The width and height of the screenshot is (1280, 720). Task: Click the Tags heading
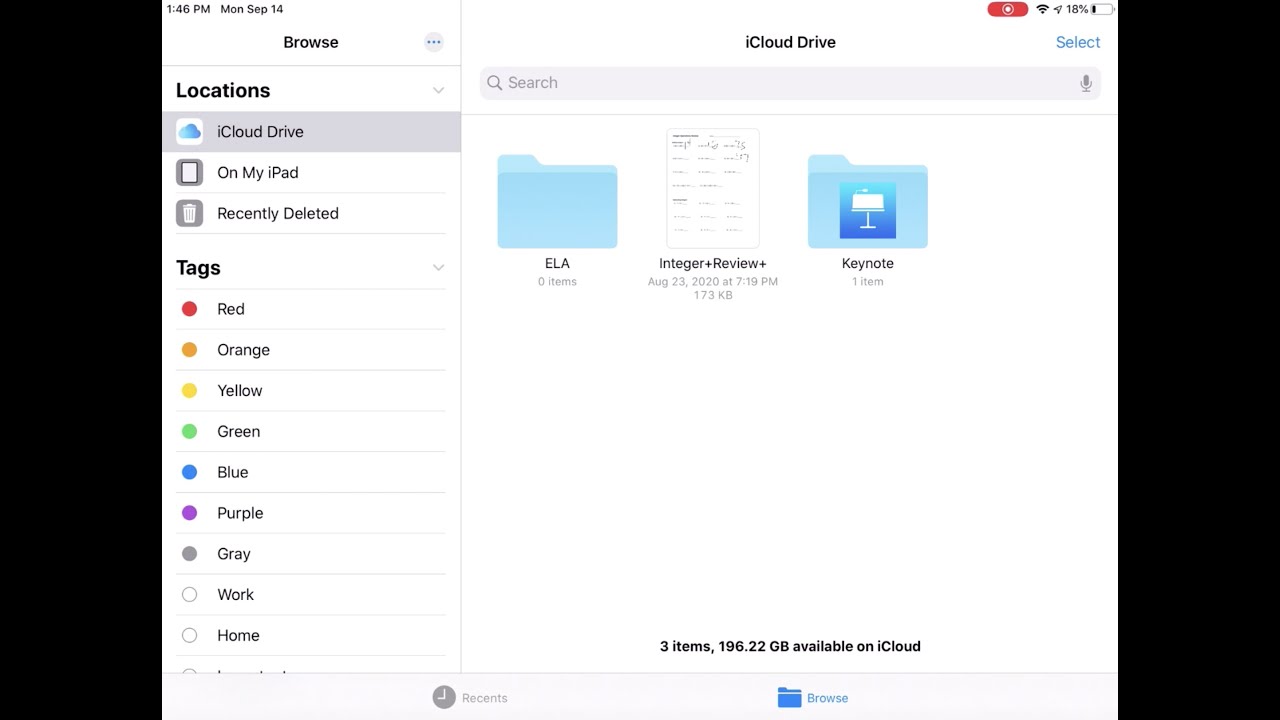(x=198, y=268)
